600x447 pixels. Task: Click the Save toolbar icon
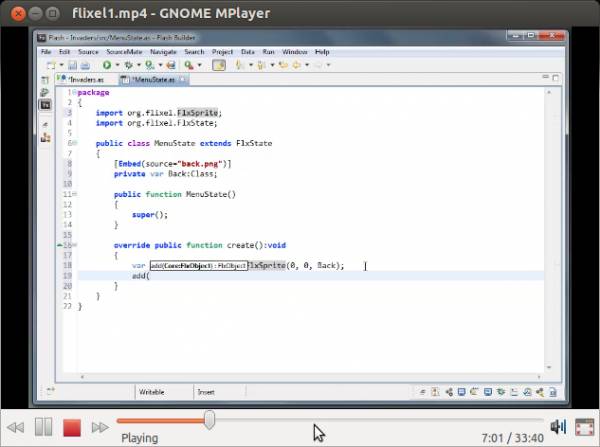[73, 65]
